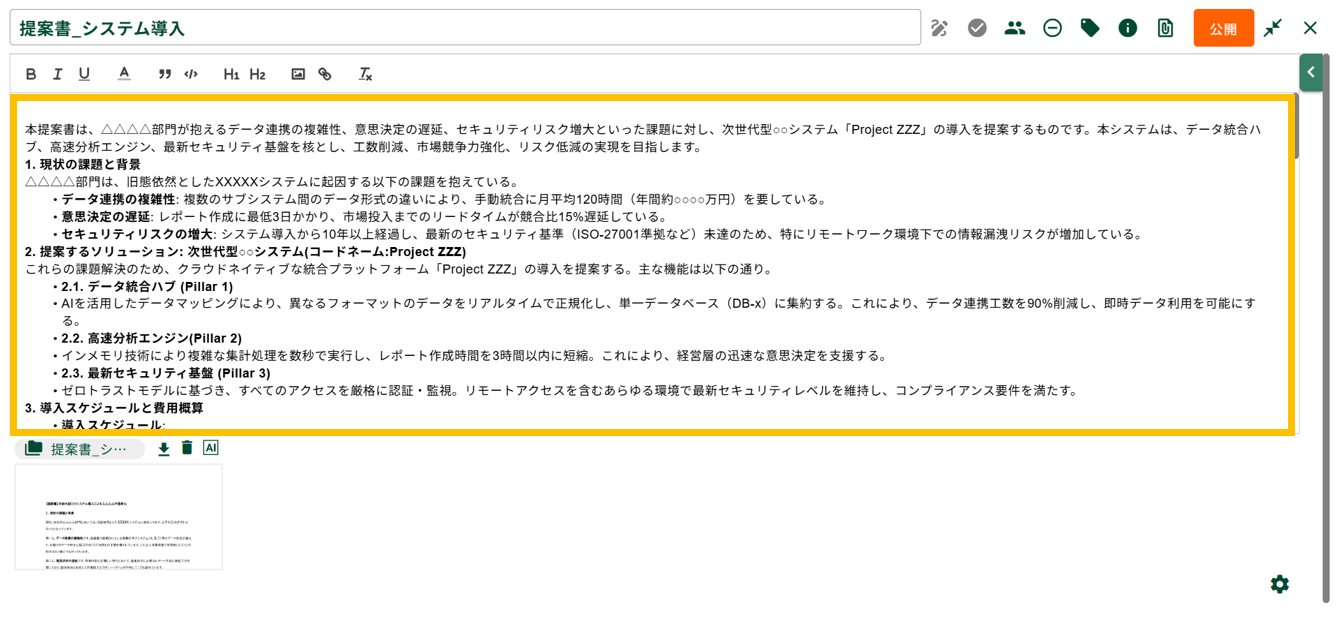Clear text formatting
Viewport: 1338px width, 634px height.
coord(365,74)
